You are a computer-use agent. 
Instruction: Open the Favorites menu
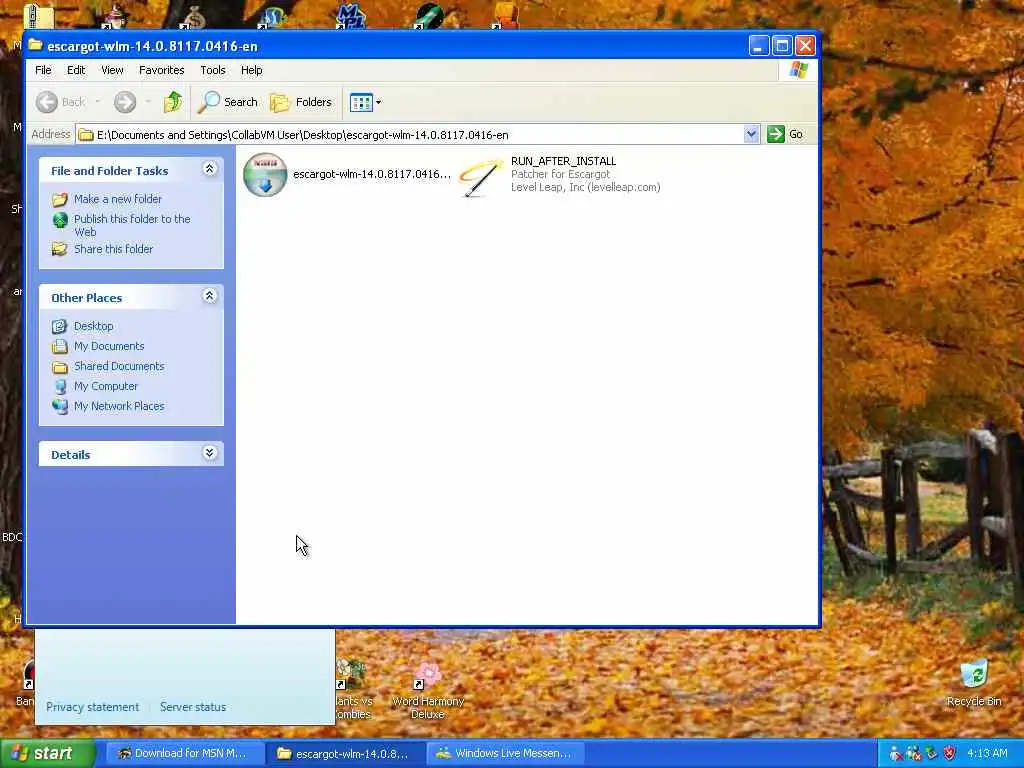tap(161, 70)
